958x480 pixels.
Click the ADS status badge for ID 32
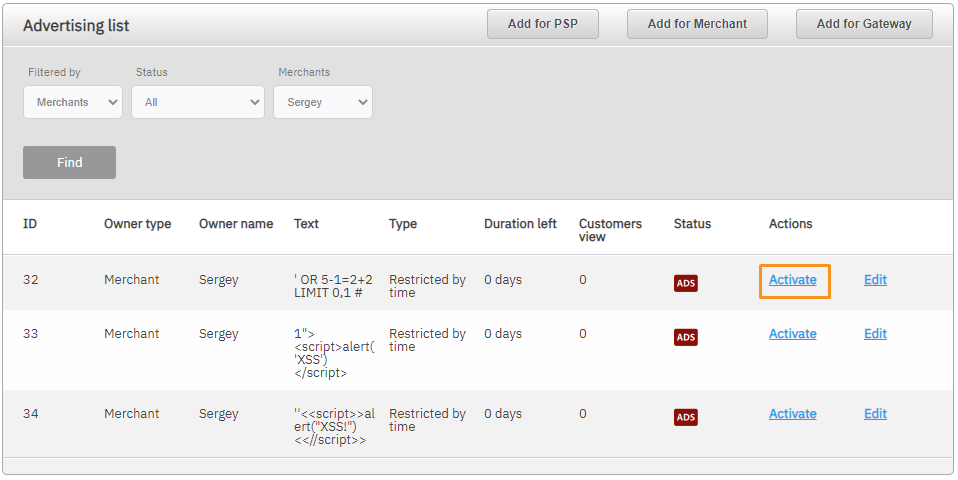tap(685, 283)
